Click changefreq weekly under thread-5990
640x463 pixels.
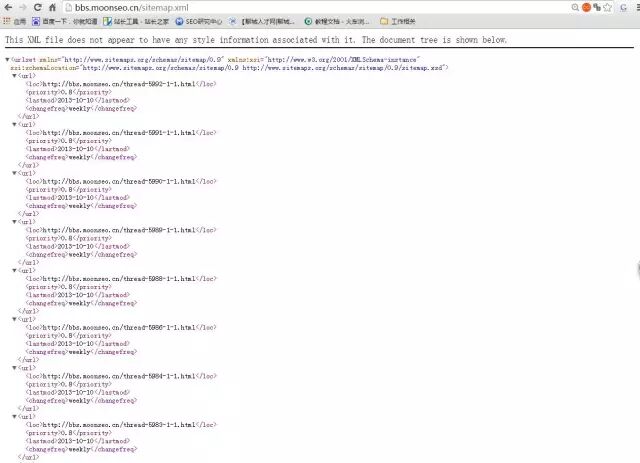tap(81, 206)
